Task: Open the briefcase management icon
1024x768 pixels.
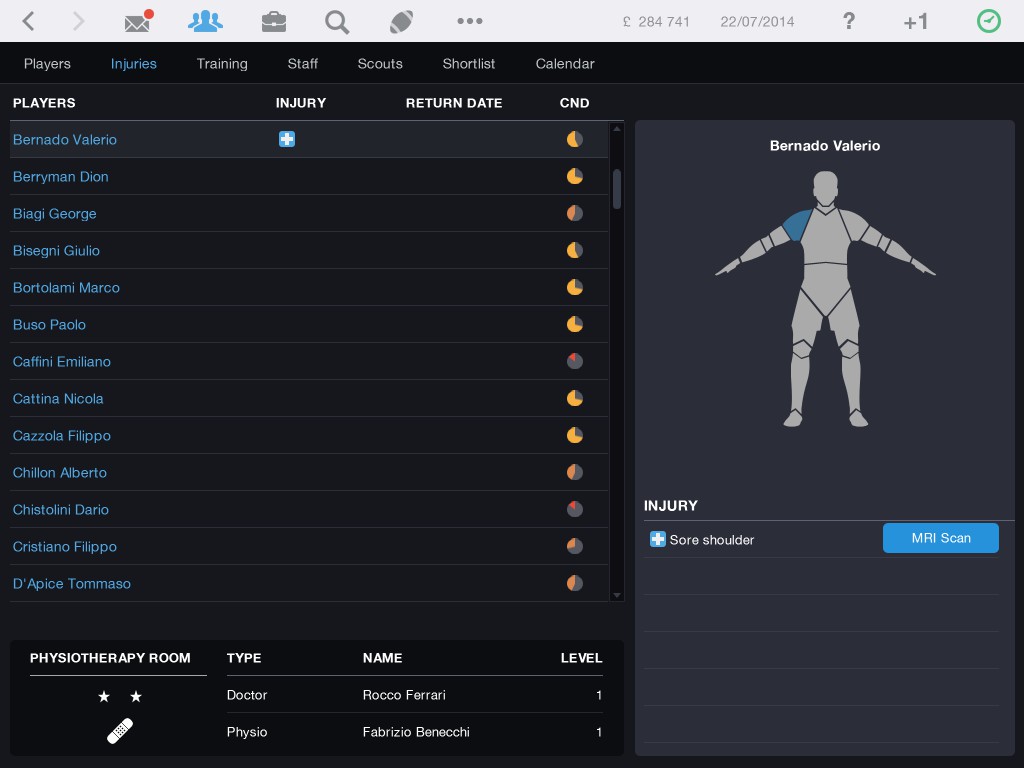Action: click(x=273, y=21)
